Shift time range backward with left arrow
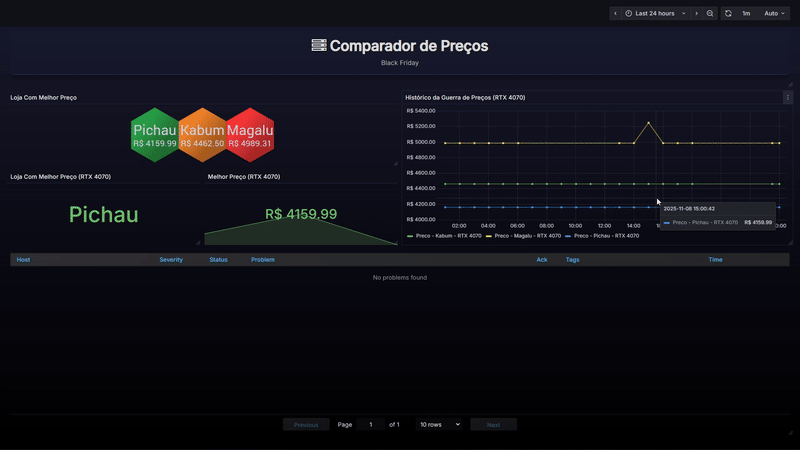 [x=615, y=13]
